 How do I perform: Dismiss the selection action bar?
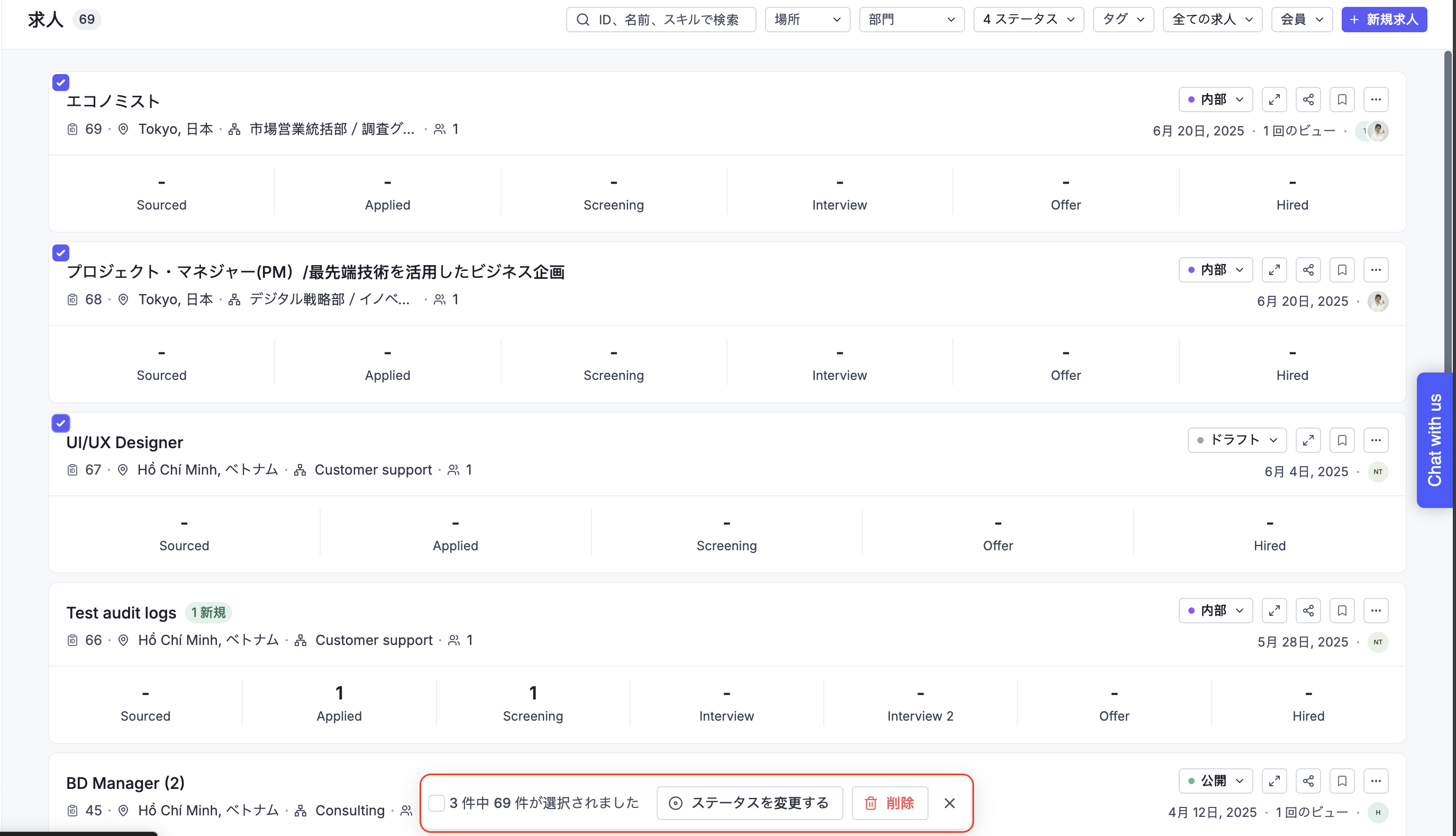(x=950, y=803)
